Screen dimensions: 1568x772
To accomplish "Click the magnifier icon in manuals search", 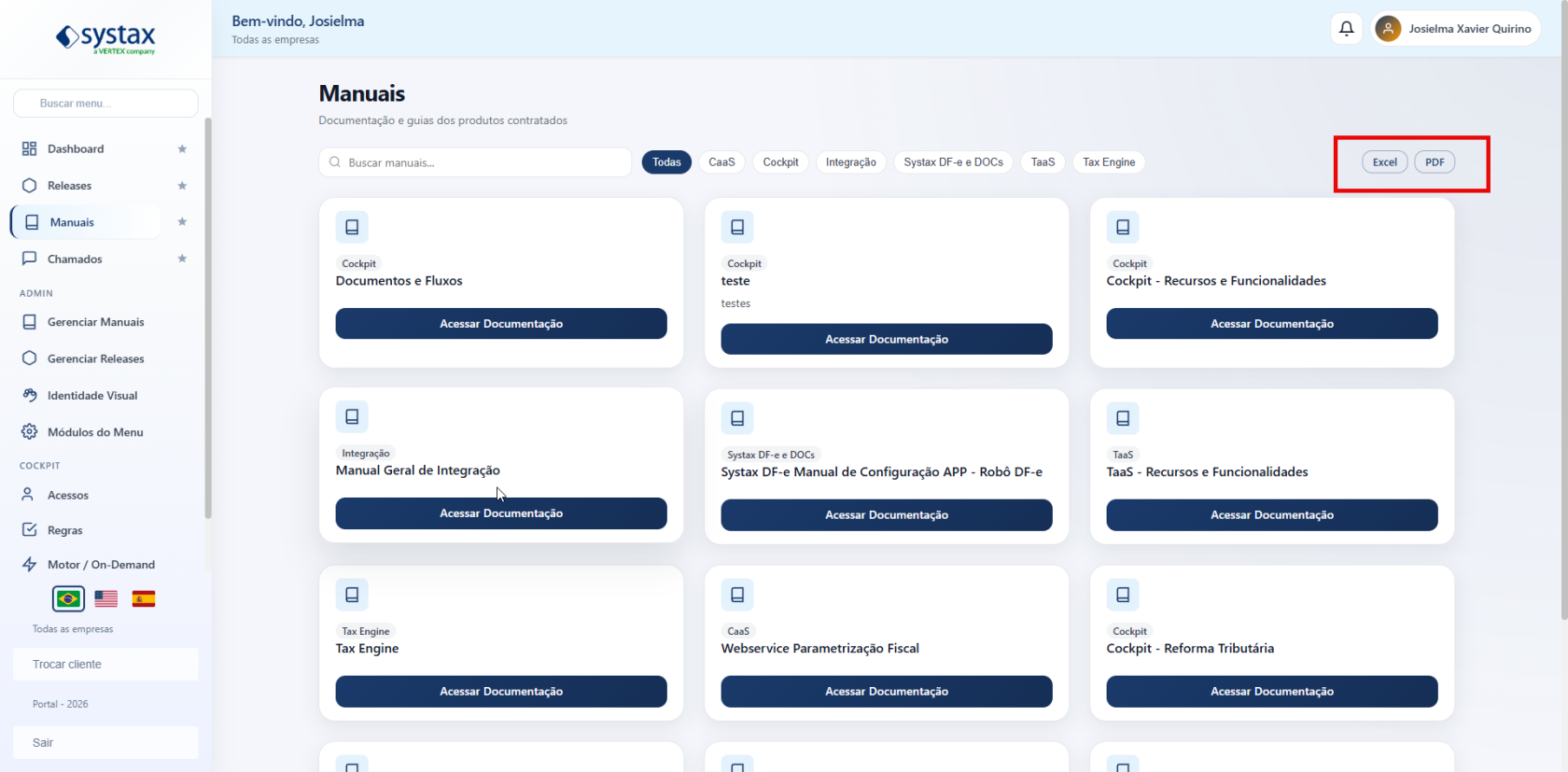I will (334, 162).
